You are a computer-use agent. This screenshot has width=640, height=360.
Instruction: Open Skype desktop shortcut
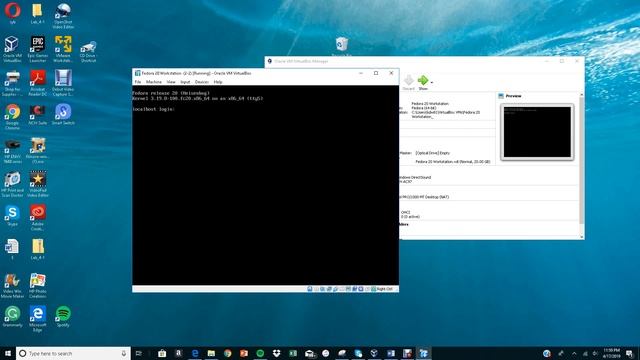pos(12,216)
